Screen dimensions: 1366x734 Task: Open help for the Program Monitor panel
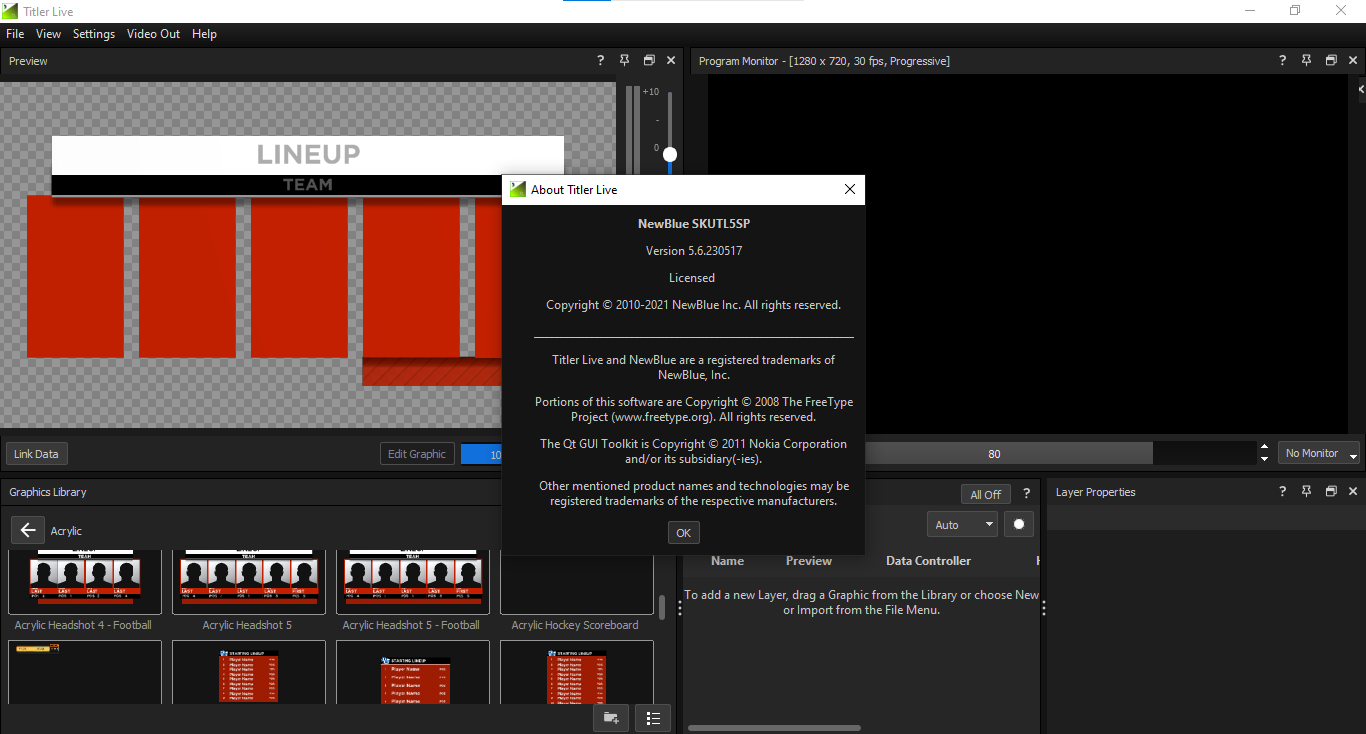[1282, 61]
